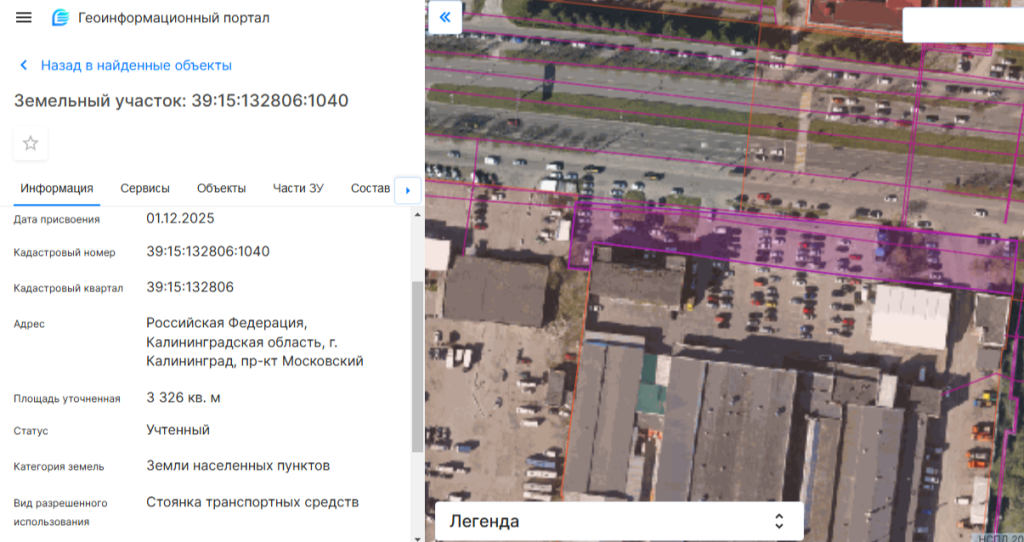Expand the Легенда panel using its chevrons

coord(779,521)
